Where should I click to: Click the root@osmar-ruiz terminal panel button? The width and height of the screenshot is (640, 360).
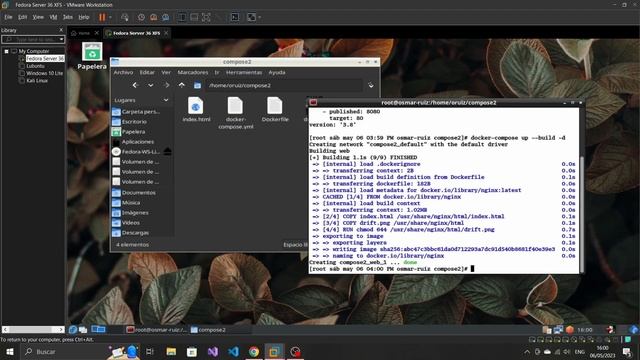(x=157, y=330)
